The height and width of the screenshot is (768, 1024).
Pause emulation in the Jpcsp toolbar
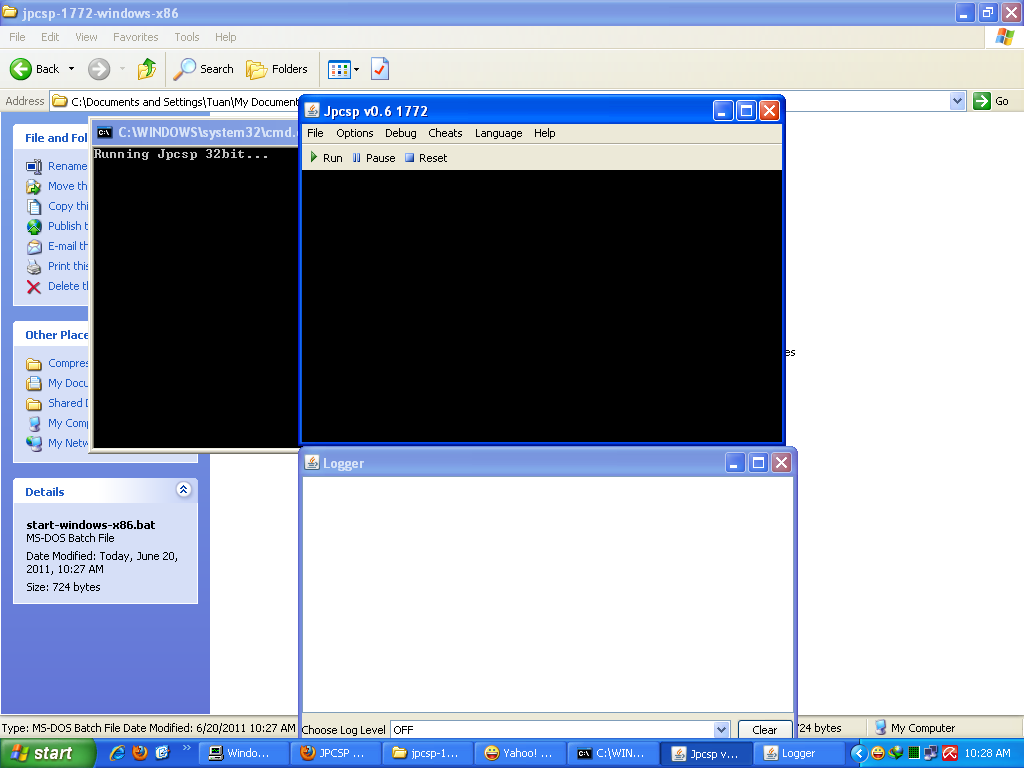tap(373, 158)
